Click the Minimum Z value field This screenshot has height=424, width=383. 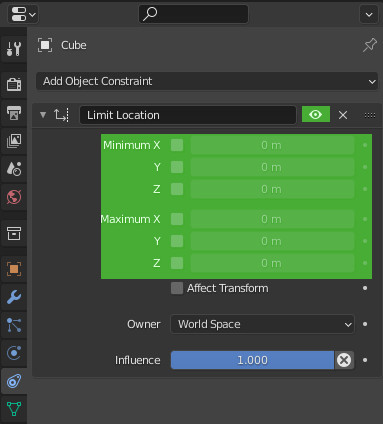coord(272,189)
